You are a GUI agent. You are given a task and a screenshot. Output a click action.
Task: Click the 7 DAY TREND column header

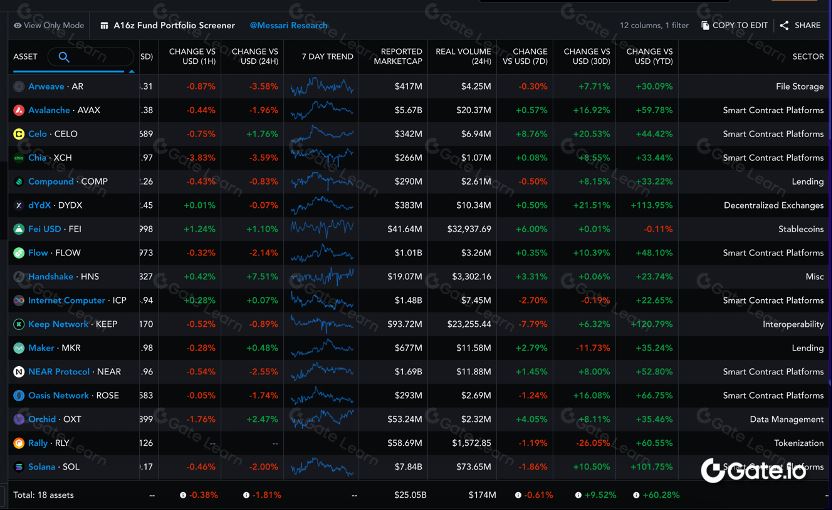327,57
